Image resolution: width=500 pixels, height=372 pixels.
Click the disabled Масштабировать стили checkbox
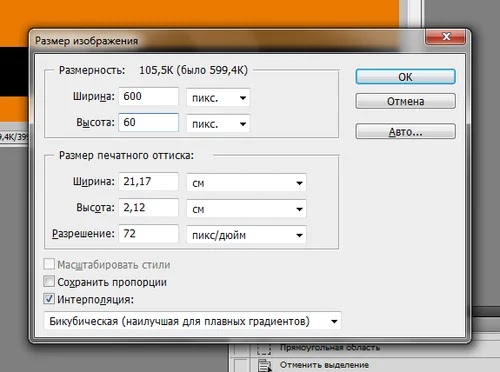(49, 264)
